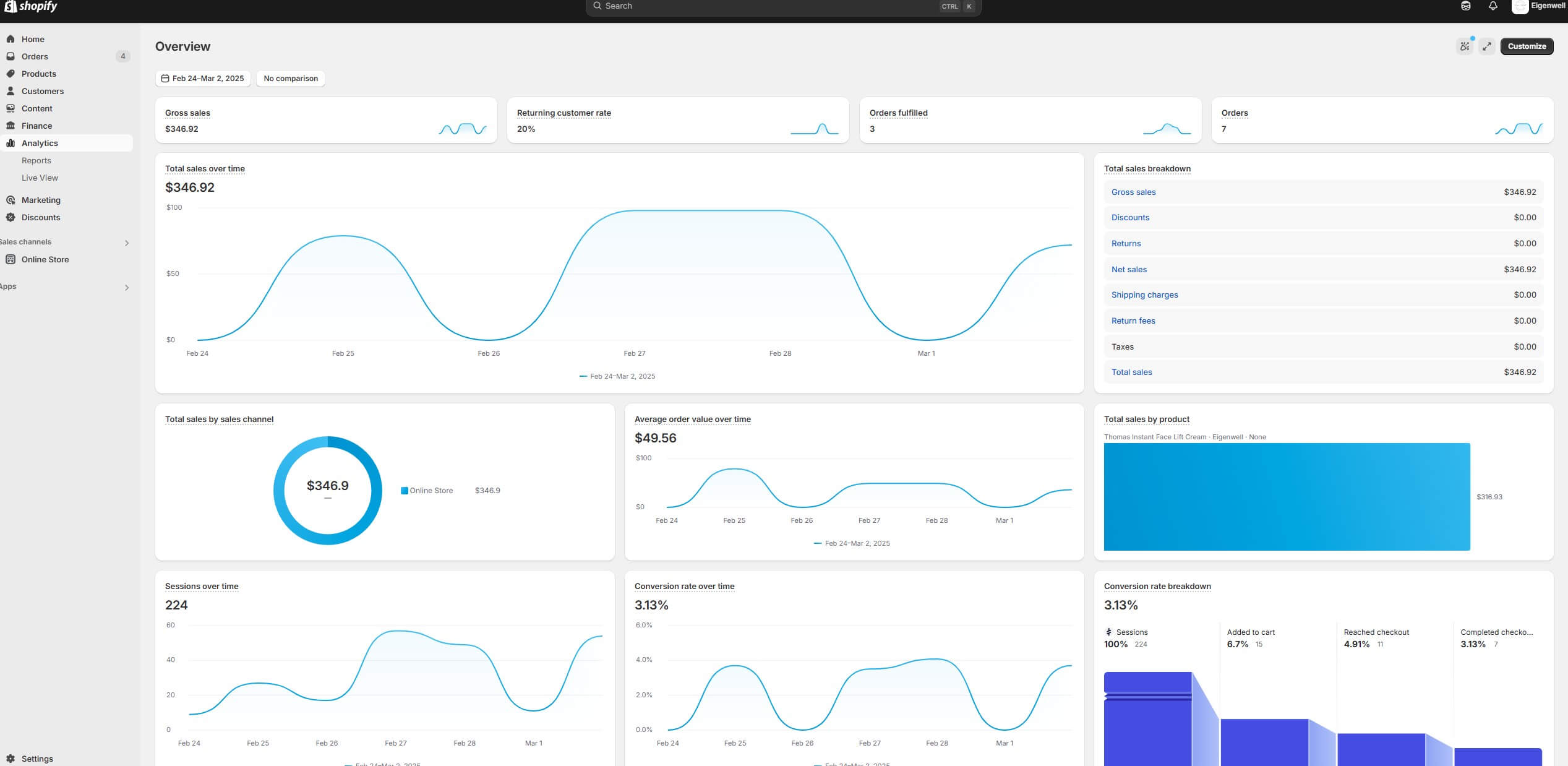
Task: Open the Net sales link in breakdown
Action: click(1128, 269)
